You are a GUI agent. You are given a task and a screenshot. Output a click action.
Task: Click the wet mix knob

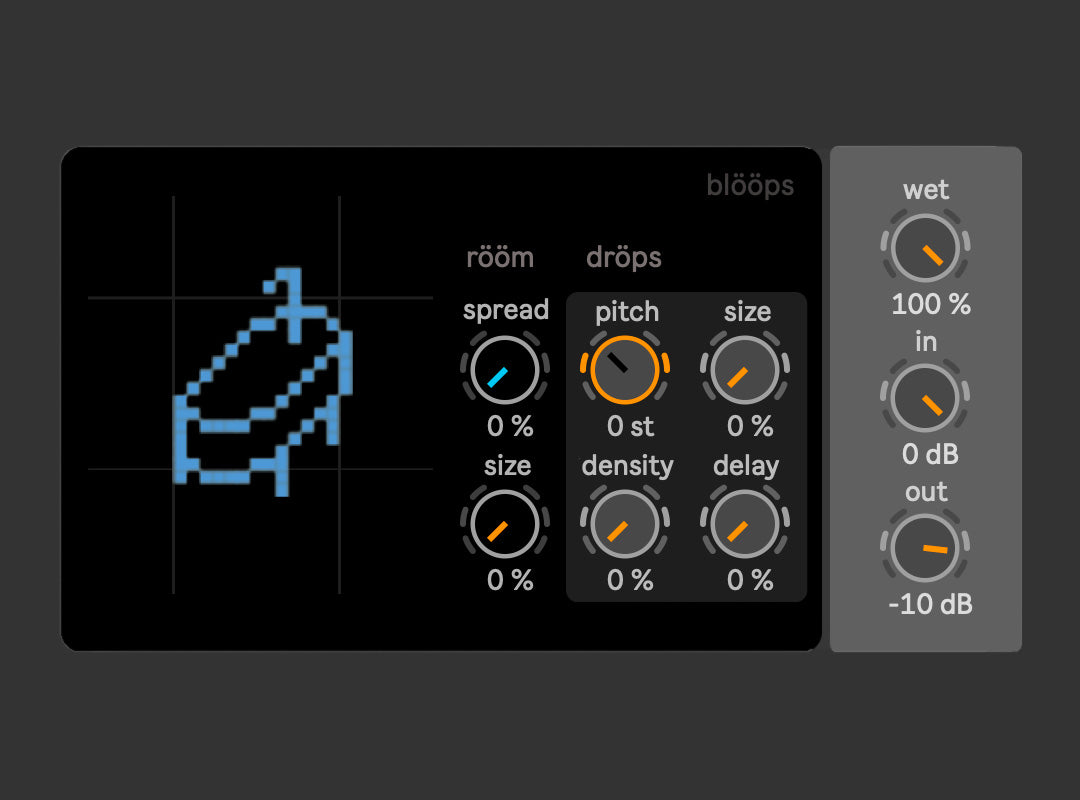[x=925, y=247]
